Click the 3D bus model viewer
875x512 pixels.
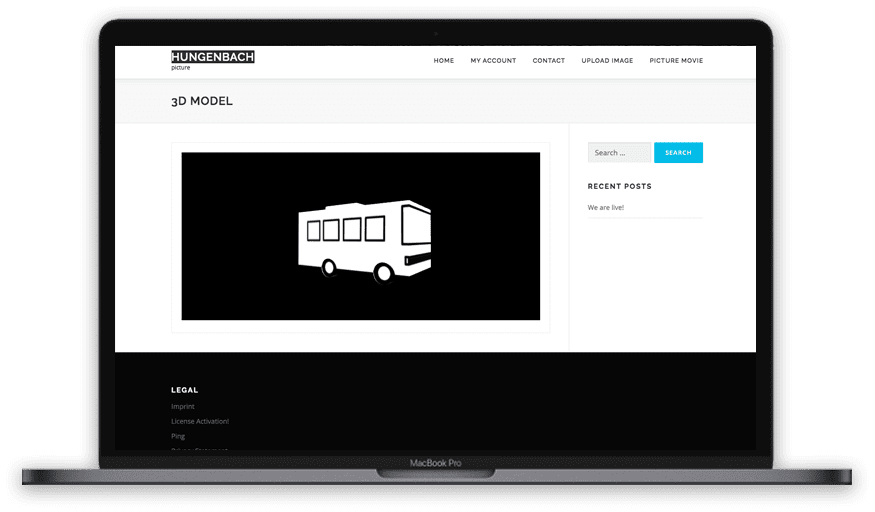click(x=360, y=236)
